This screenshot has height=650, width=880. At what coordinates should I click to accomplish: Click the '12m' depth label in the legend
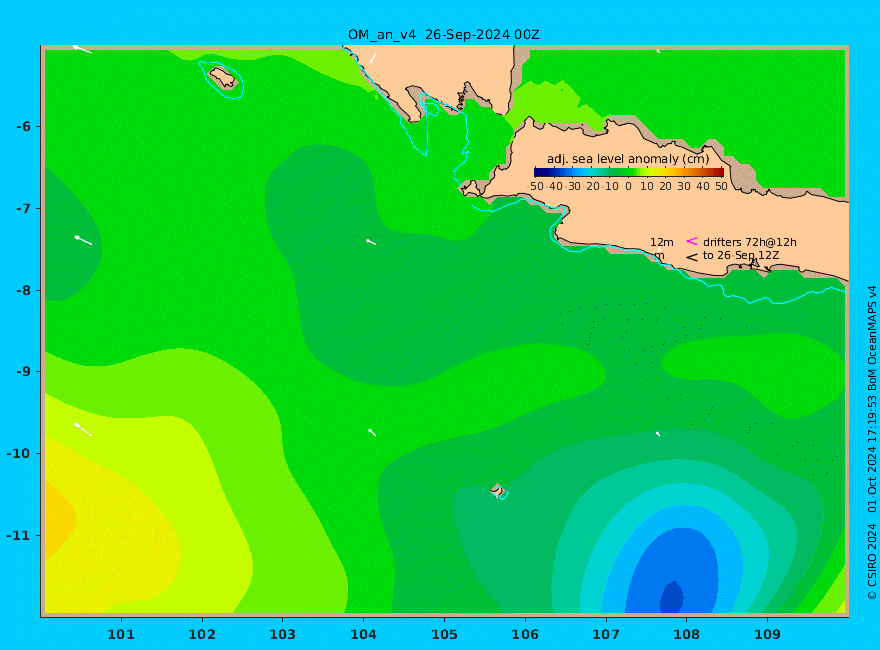662,242
